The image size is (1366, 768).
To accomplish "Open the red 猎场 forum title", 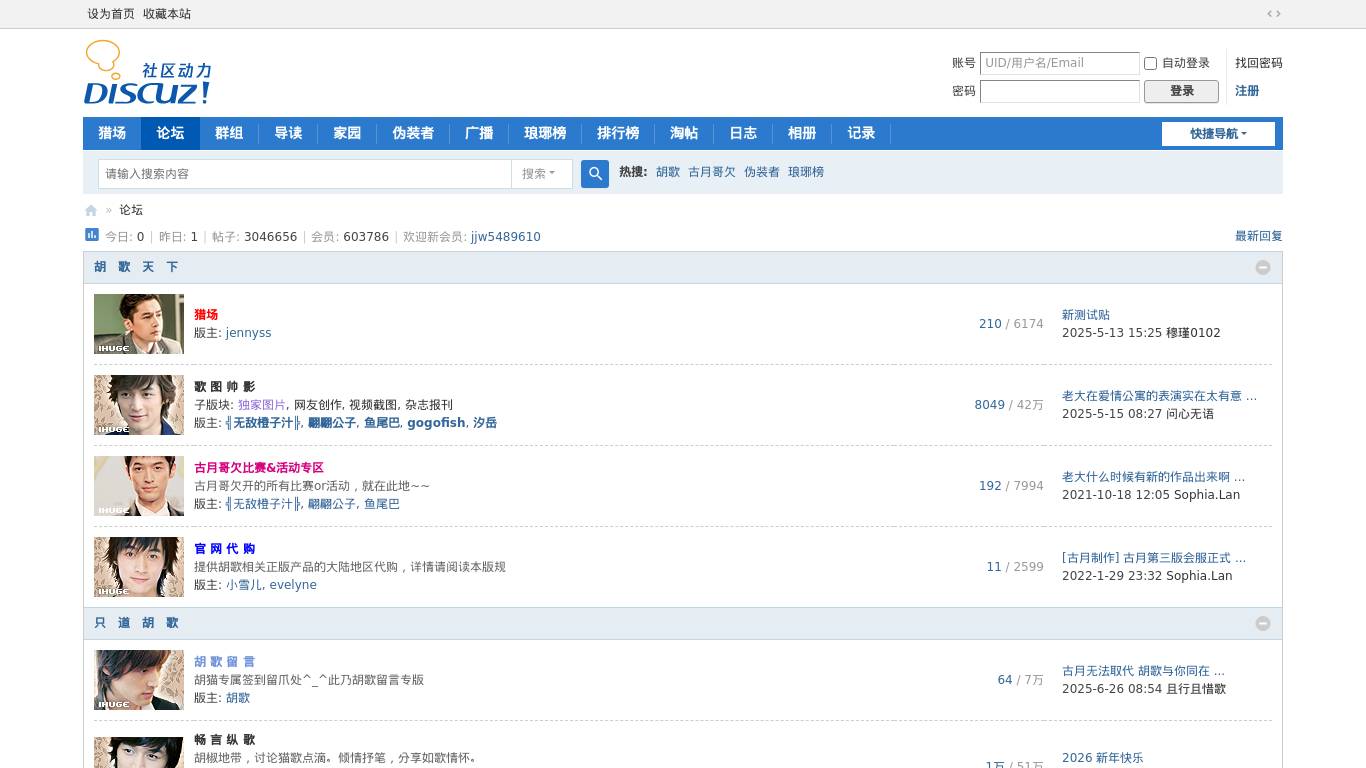I will pyautogui.click(x=206, y=314).
